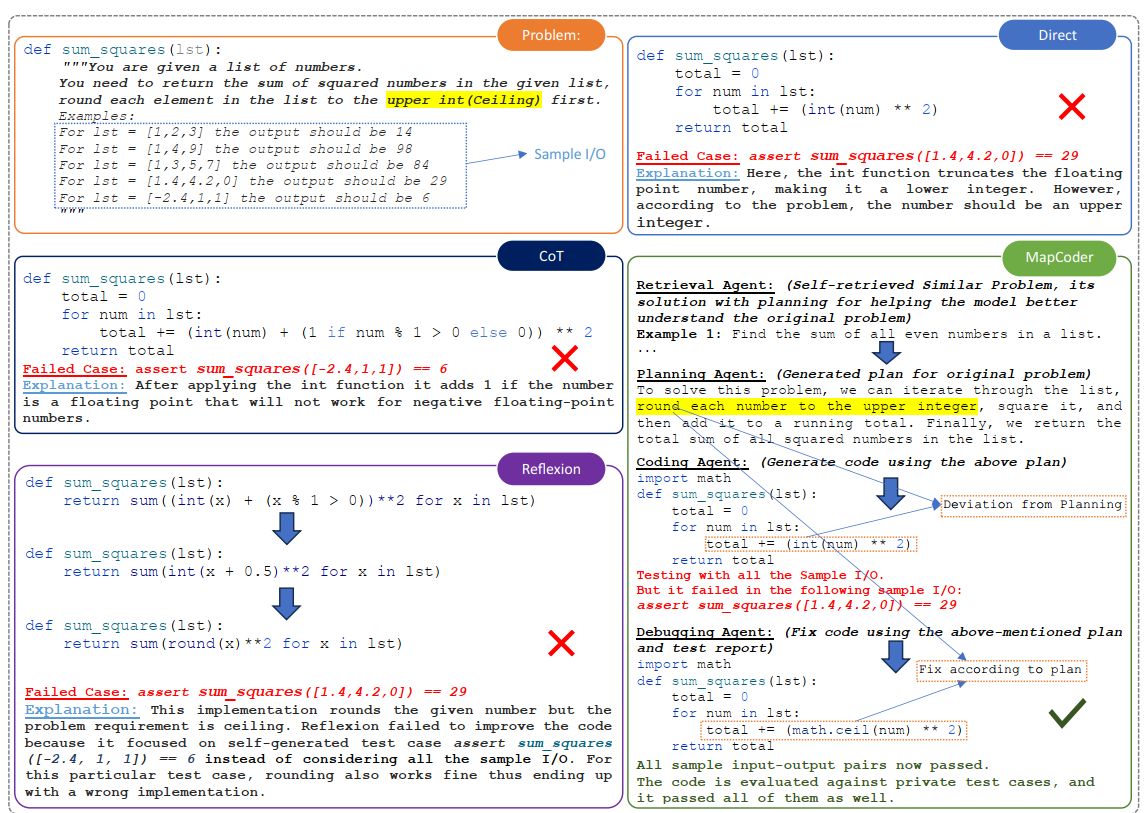1145x813 pixels.
Task: Click the 'Coding Agent:' heading
Action: click(692, 462)
